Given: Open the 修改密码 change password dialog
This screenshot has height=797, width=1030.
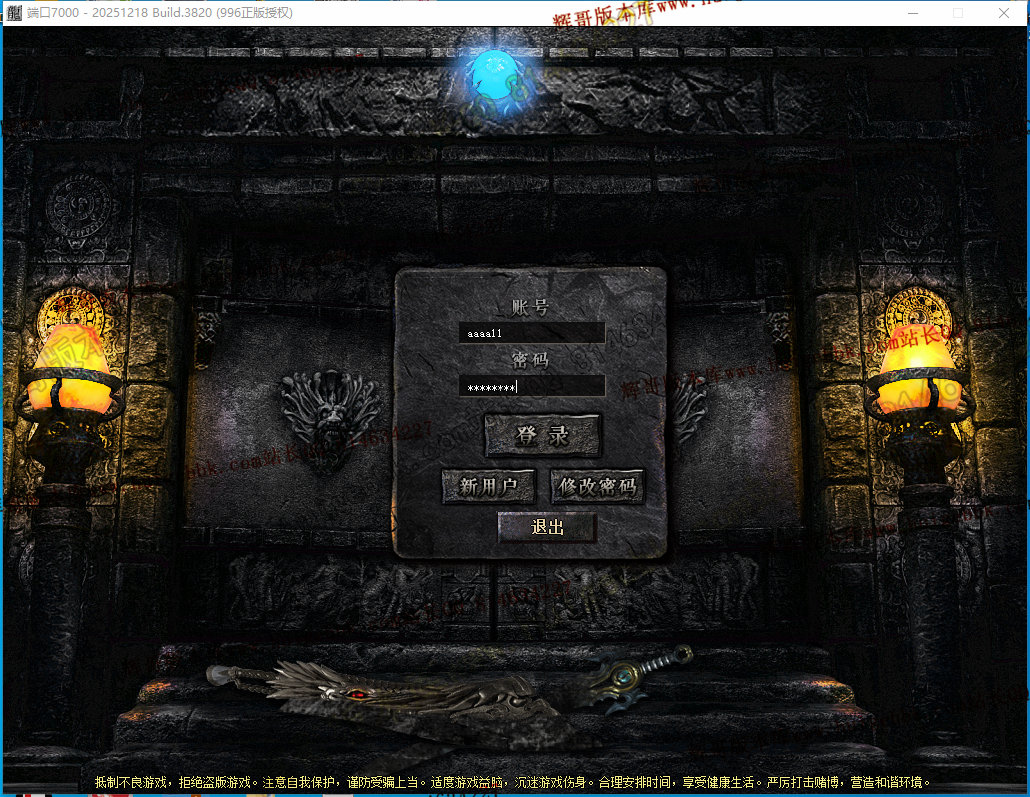Looking at the screenshot, I should click(x=597, y=486).
